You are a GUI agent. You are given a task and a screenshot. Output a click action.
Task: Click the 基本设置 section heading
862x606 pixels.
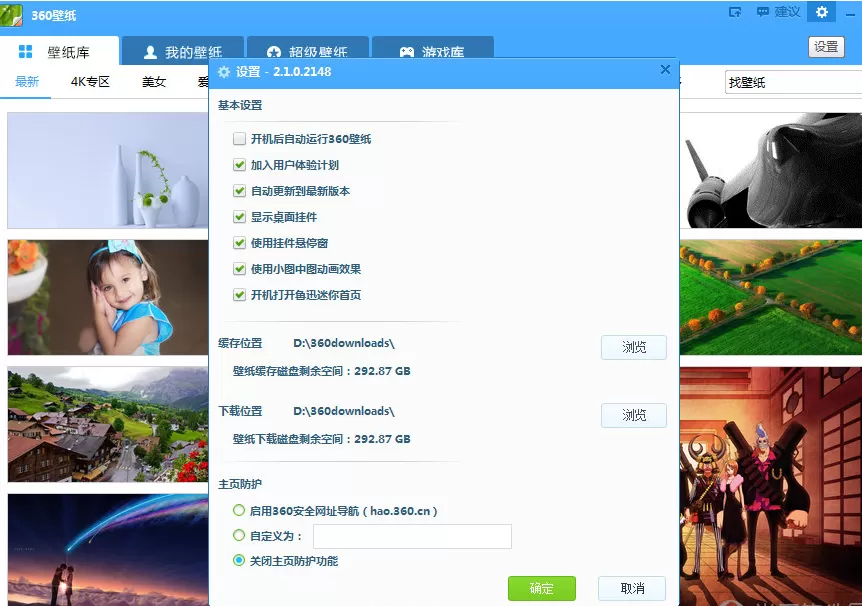[240, 105]
